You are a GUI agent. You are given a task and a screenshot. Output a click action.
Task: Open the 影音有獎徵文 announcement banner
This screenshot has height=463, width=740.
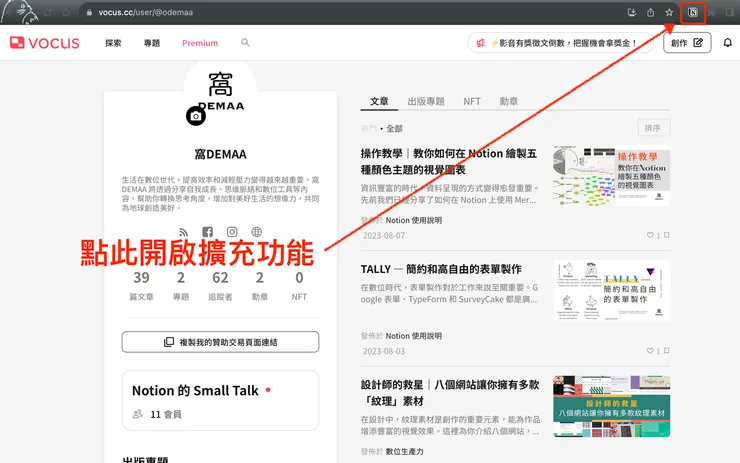(560, 43)
